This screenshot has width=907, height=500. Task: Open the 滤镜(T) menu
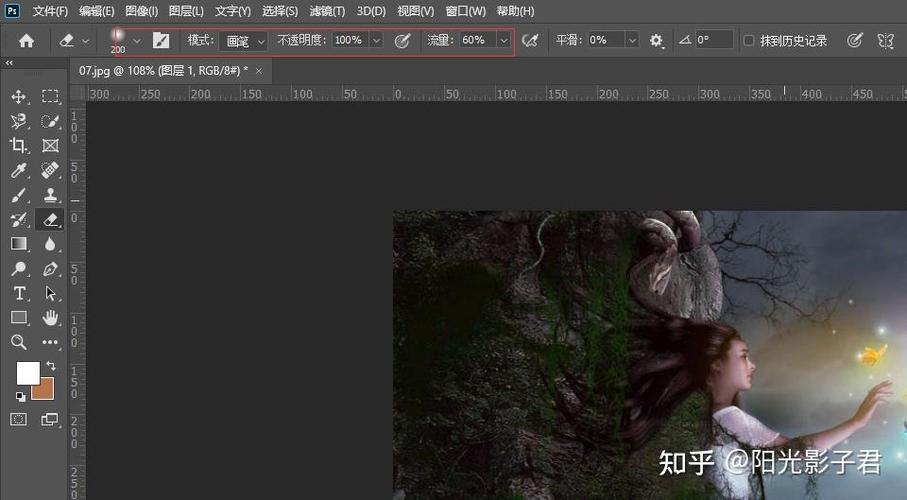(327, 11)
